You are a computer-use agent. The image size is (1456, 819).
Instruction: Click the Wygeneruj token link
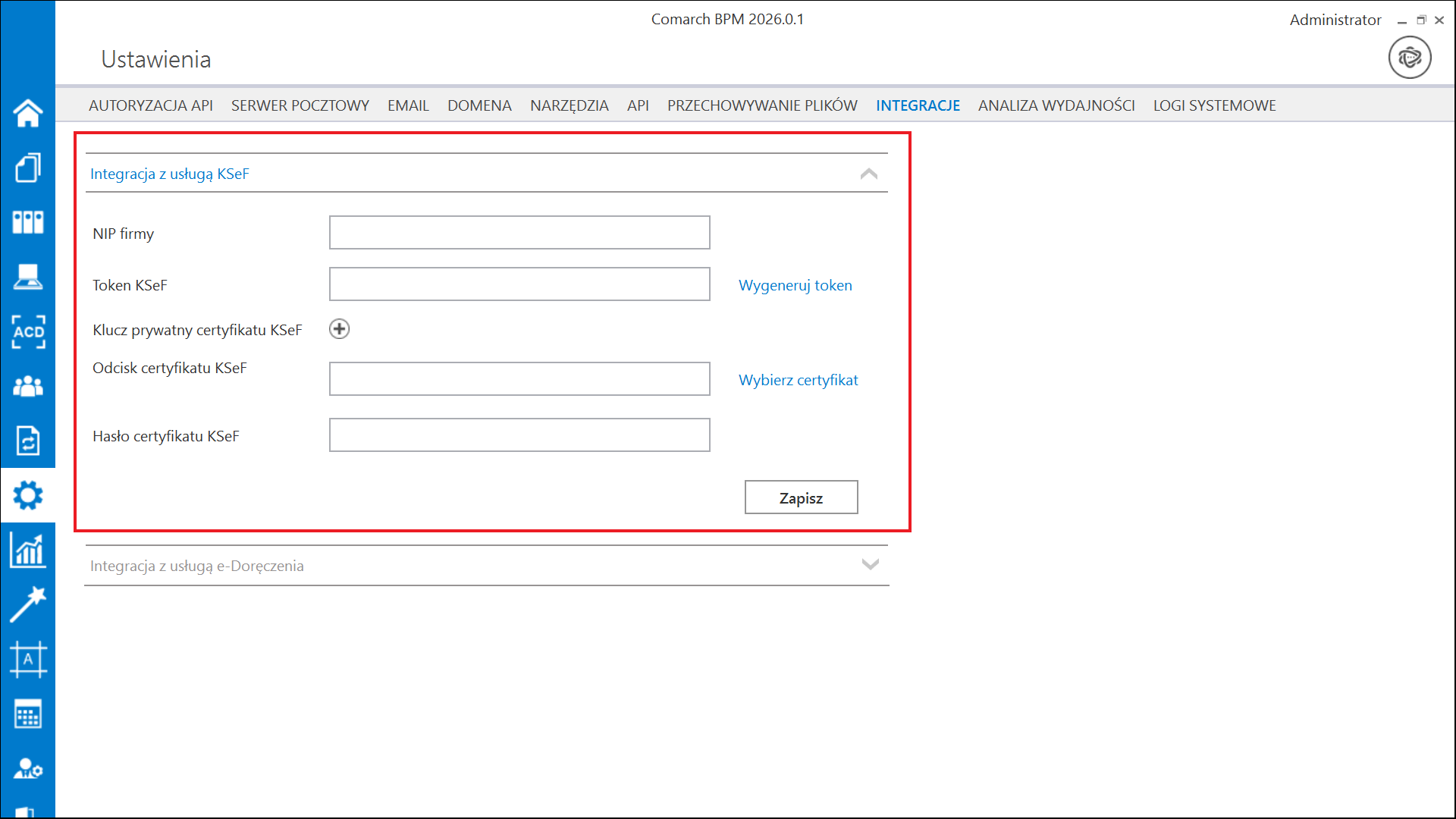795,285
